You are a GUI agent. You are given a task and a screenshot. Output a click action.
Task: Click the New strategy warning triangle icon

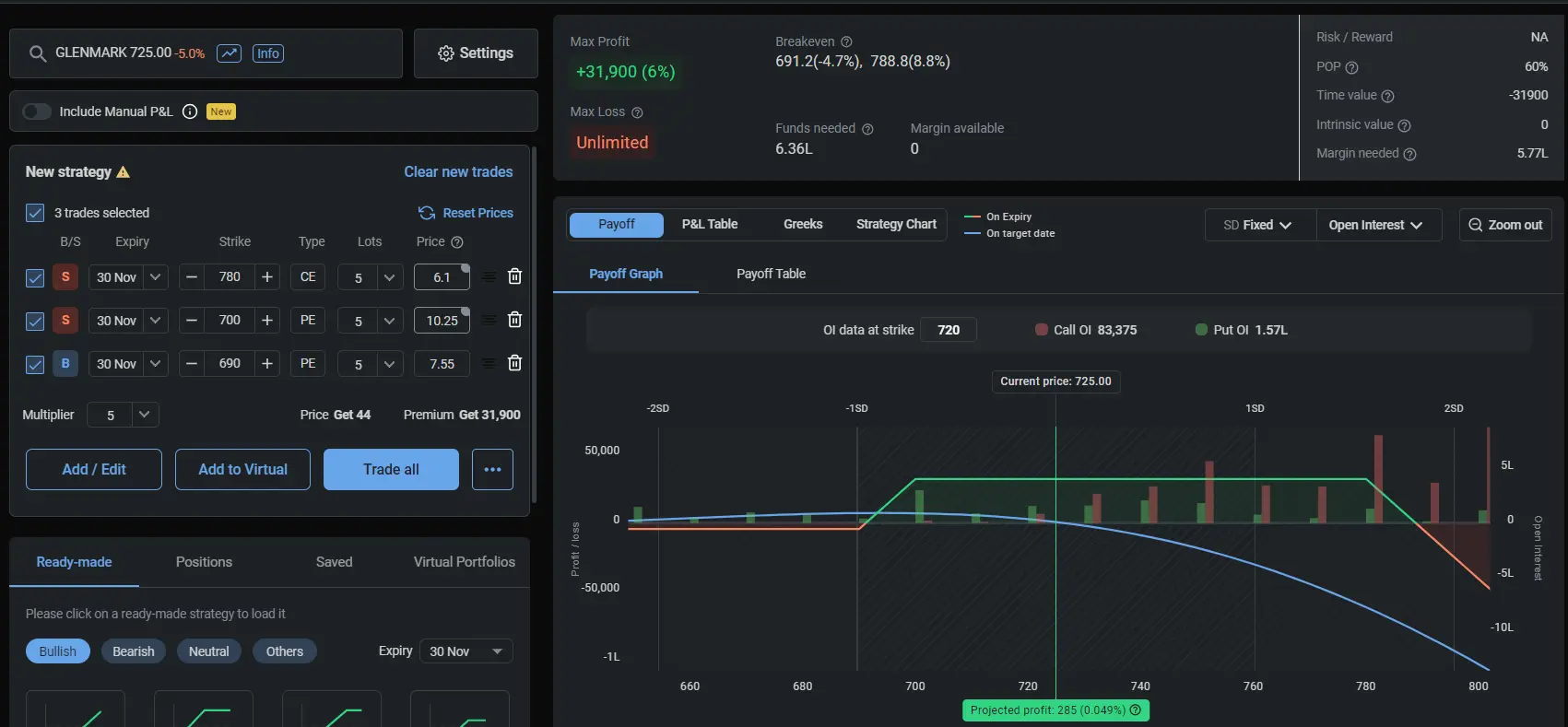pyautogui.click(x=124, y=172)
